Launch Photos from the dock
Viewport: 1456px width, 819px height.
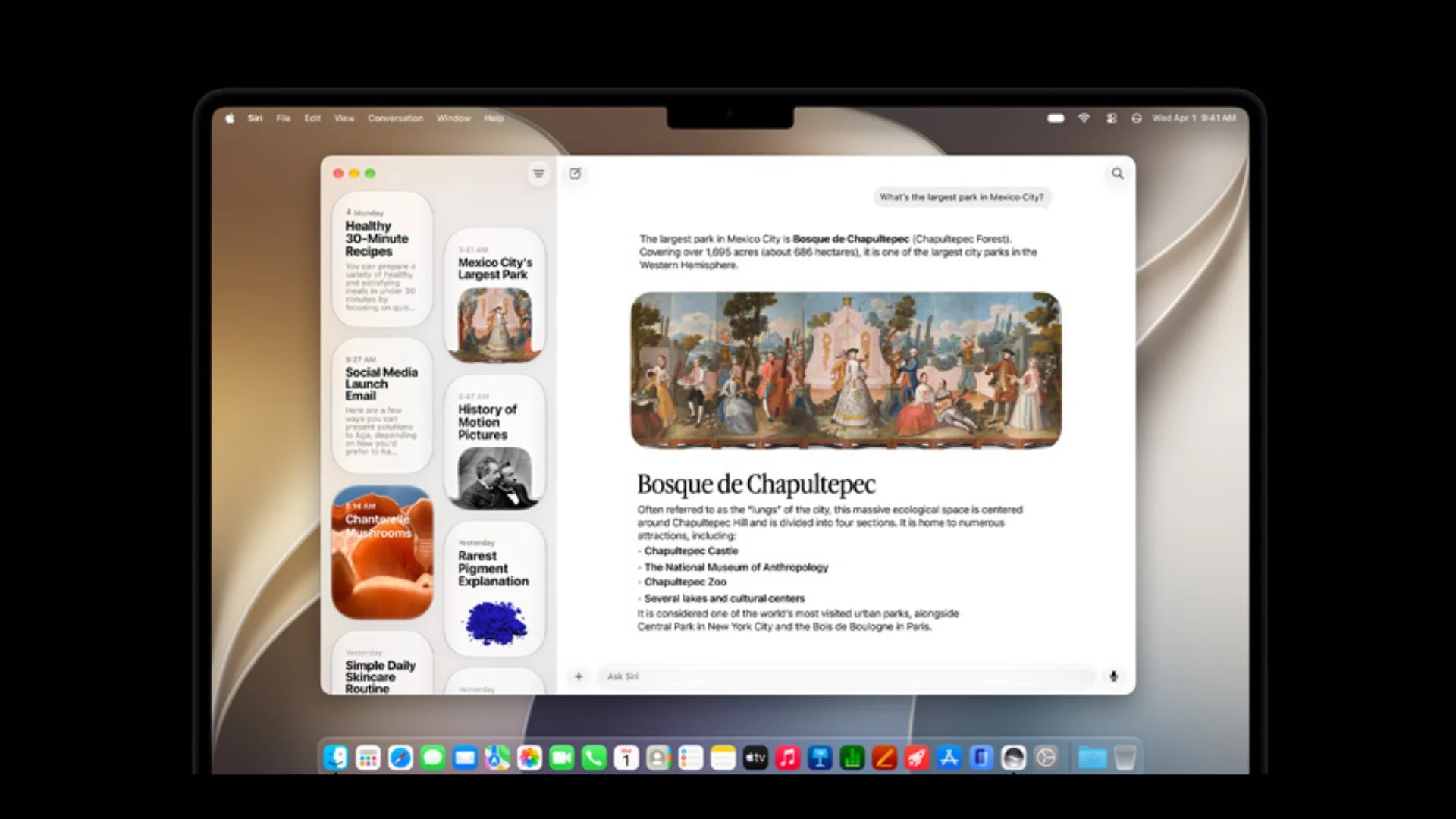(529, 758)
